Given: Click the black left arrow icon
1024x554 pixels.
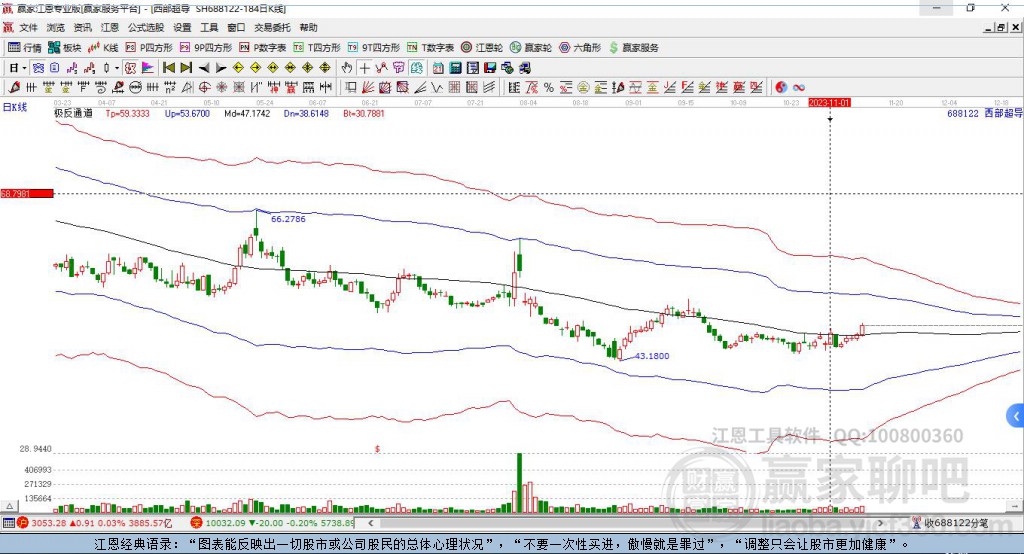Looking at the screenshot, I should point(204,68).
